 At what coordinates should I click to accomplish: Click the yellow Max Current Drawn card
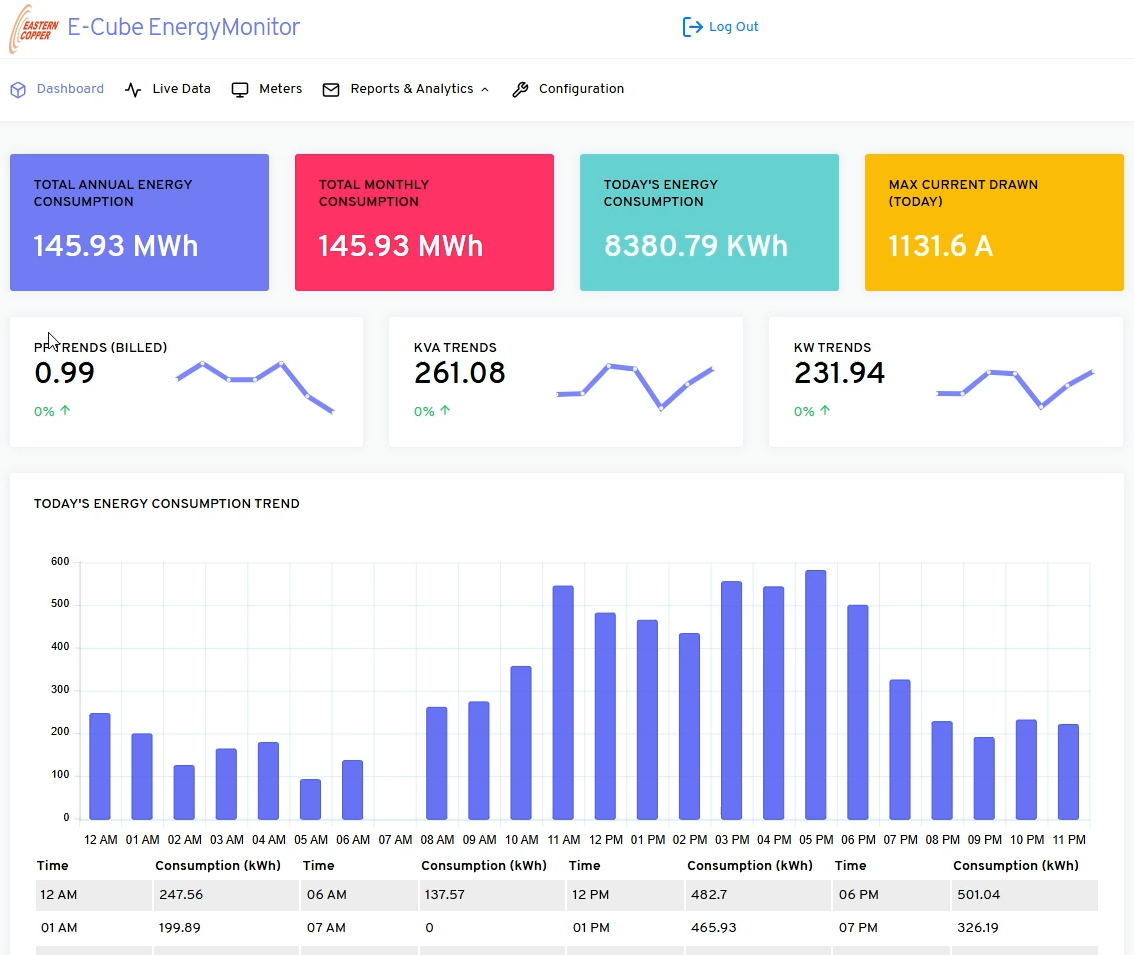pos(994,222)
